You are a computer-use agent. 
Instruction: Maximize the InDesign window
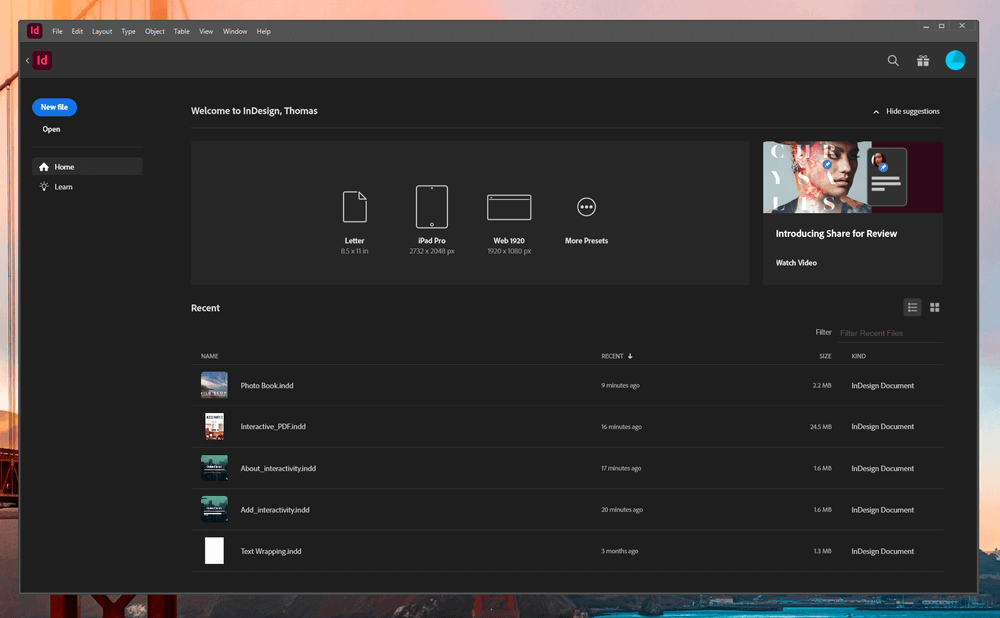coord(941,26)
